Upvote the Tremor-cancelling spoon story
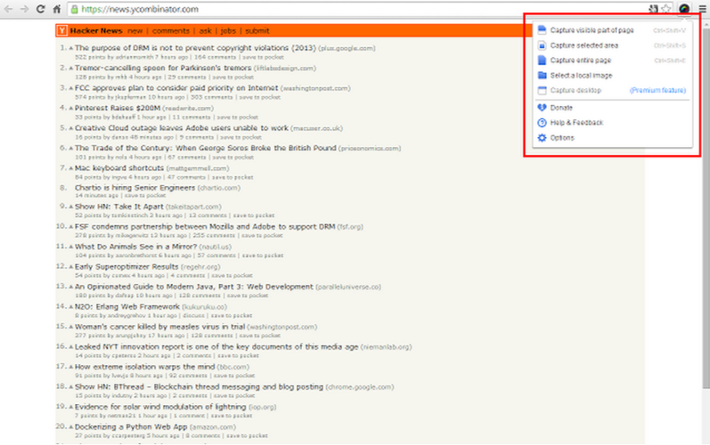 (71, 68)
